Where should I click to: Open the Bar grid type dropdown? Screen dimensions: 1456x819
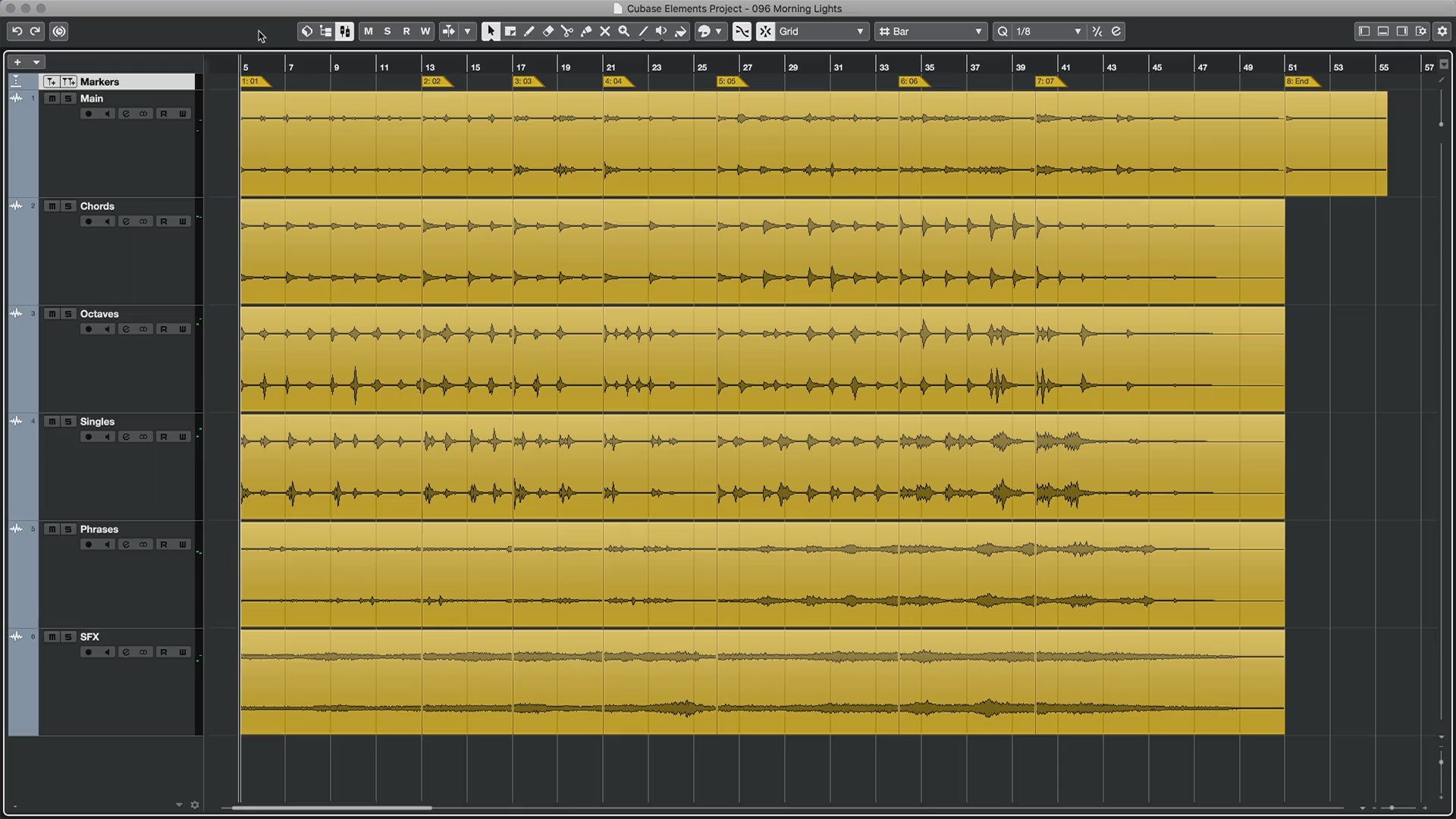tap(931, 31)
